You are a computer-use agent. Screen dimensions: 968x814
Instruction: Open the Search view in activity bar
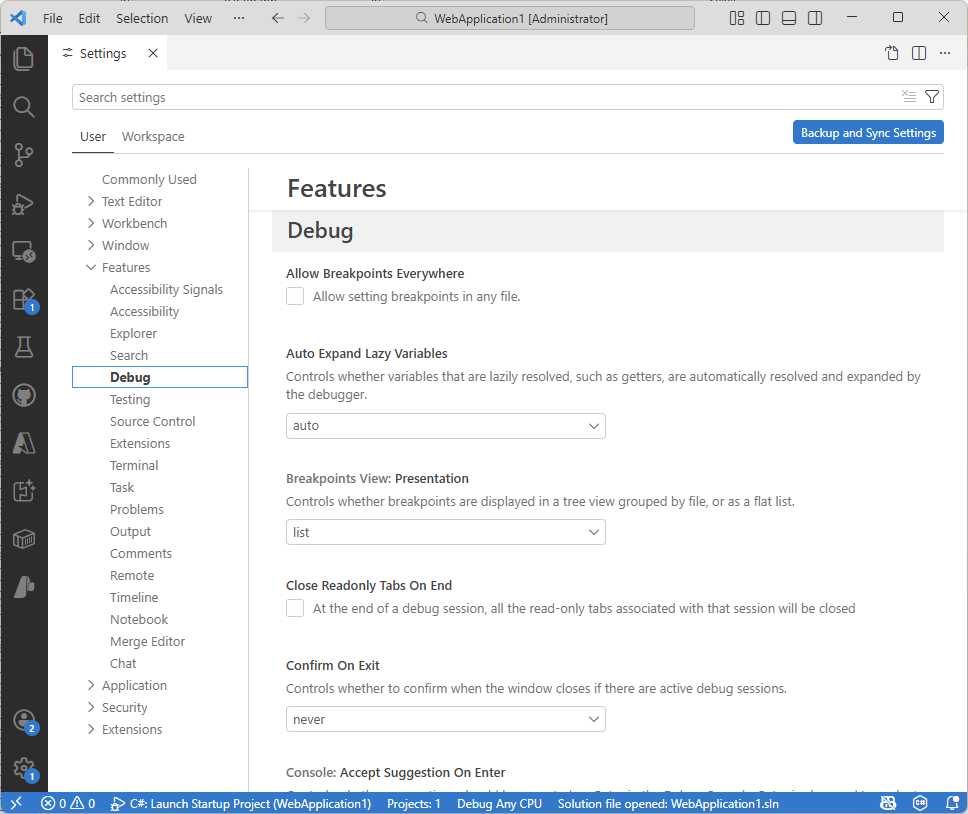tap(23, 107)
